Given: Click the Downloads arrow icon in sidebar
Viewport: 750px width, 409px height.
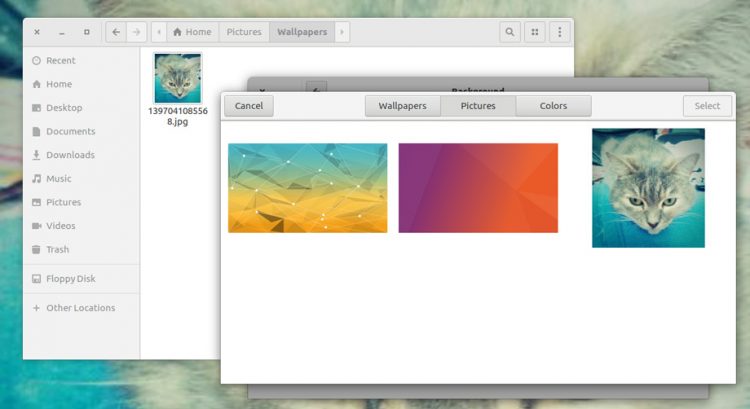Looking at the screenshot, I should pyautogui.click(x=36, y=155).
